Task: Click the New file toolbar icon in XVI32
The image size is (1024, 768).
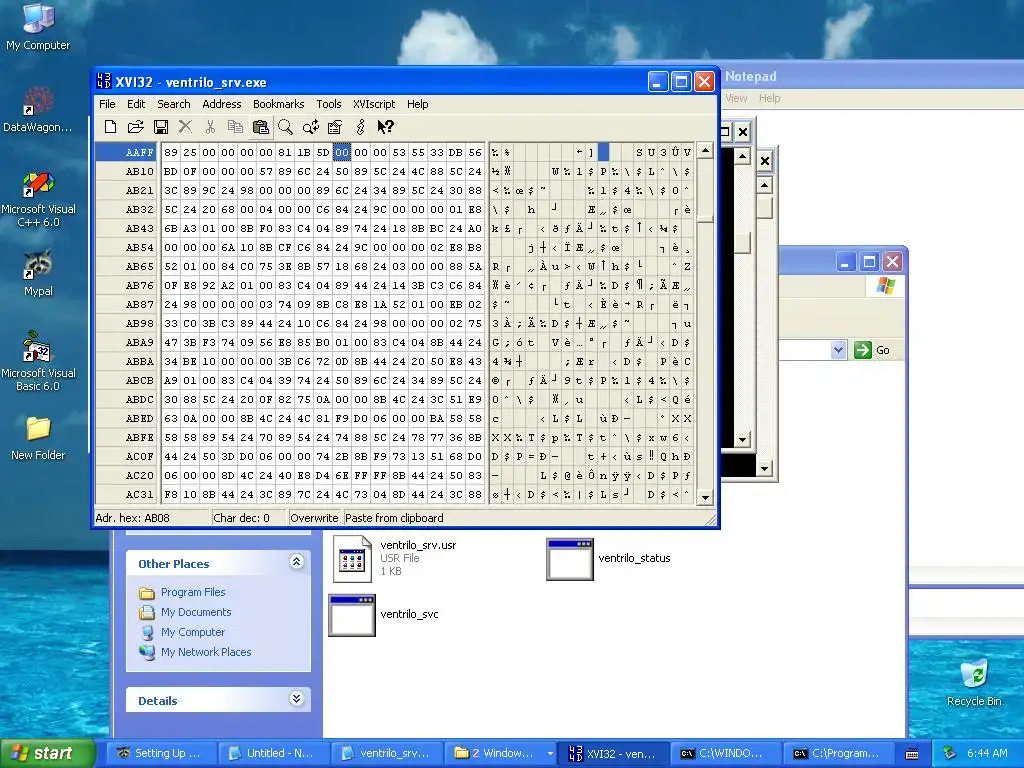Action: click(110, 127)
